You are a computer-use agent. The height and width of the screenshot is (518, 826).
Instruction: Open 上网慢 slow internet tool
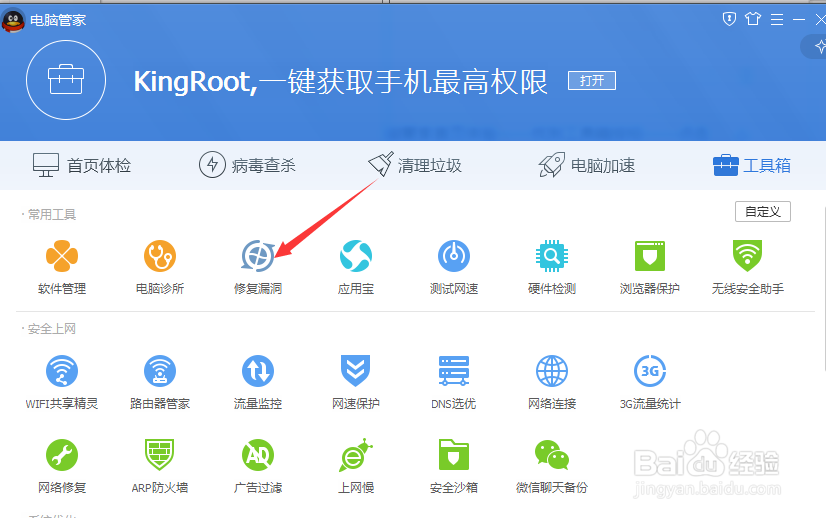pos(356,466)
